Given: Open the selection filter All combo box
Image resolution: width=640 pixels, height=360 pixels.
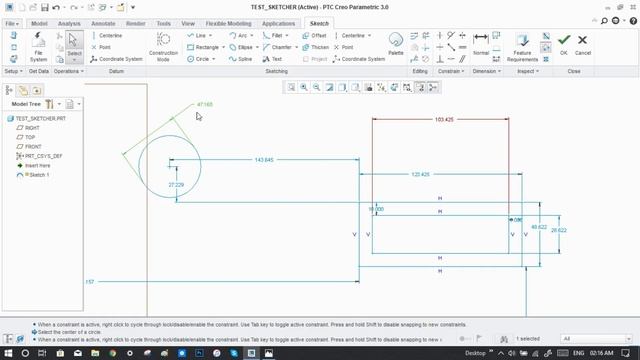Looking at the screenshot, I should (597, 339).
